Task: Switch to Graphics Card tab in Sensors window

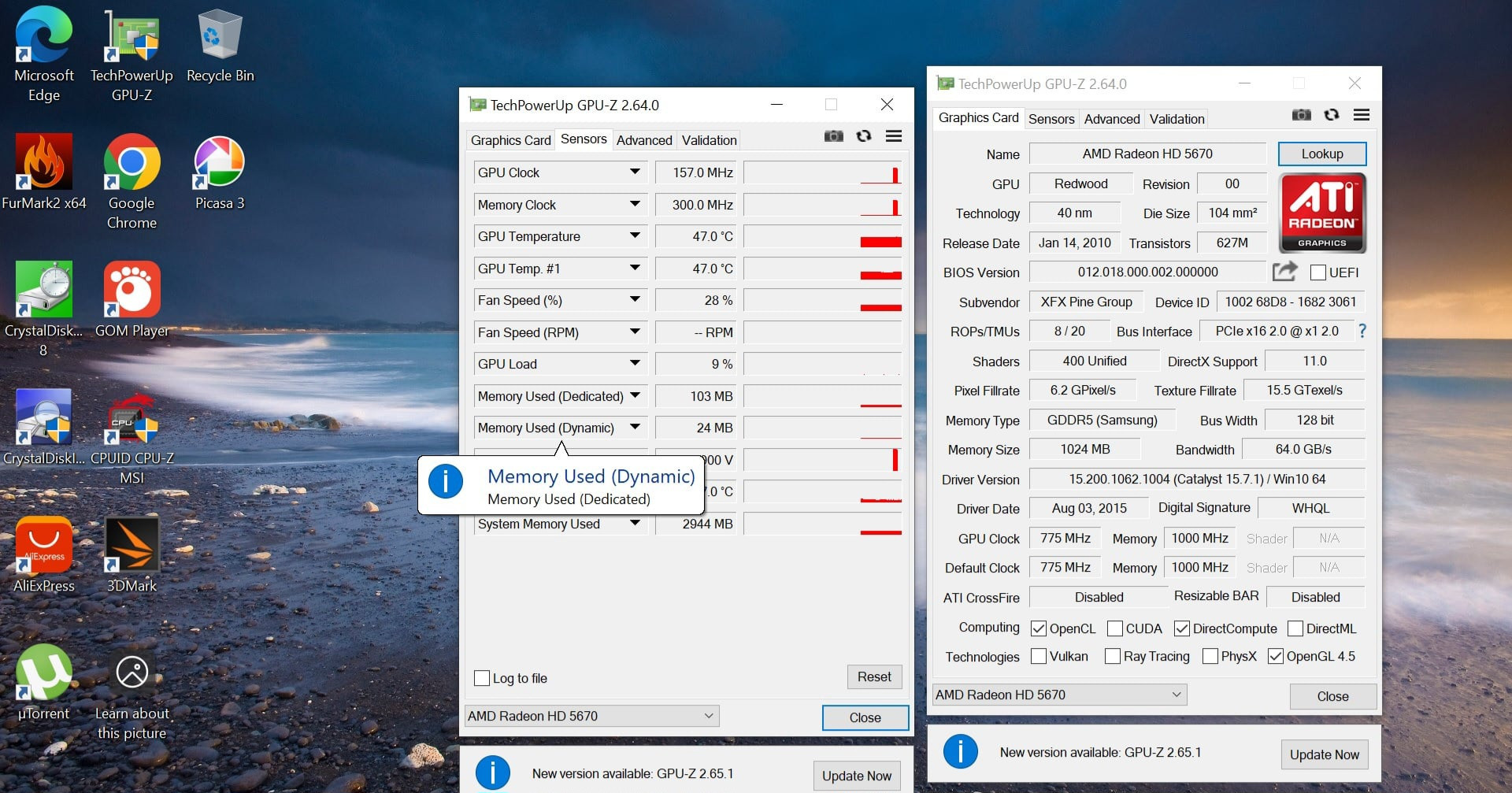Action: [x=510, y=140]
